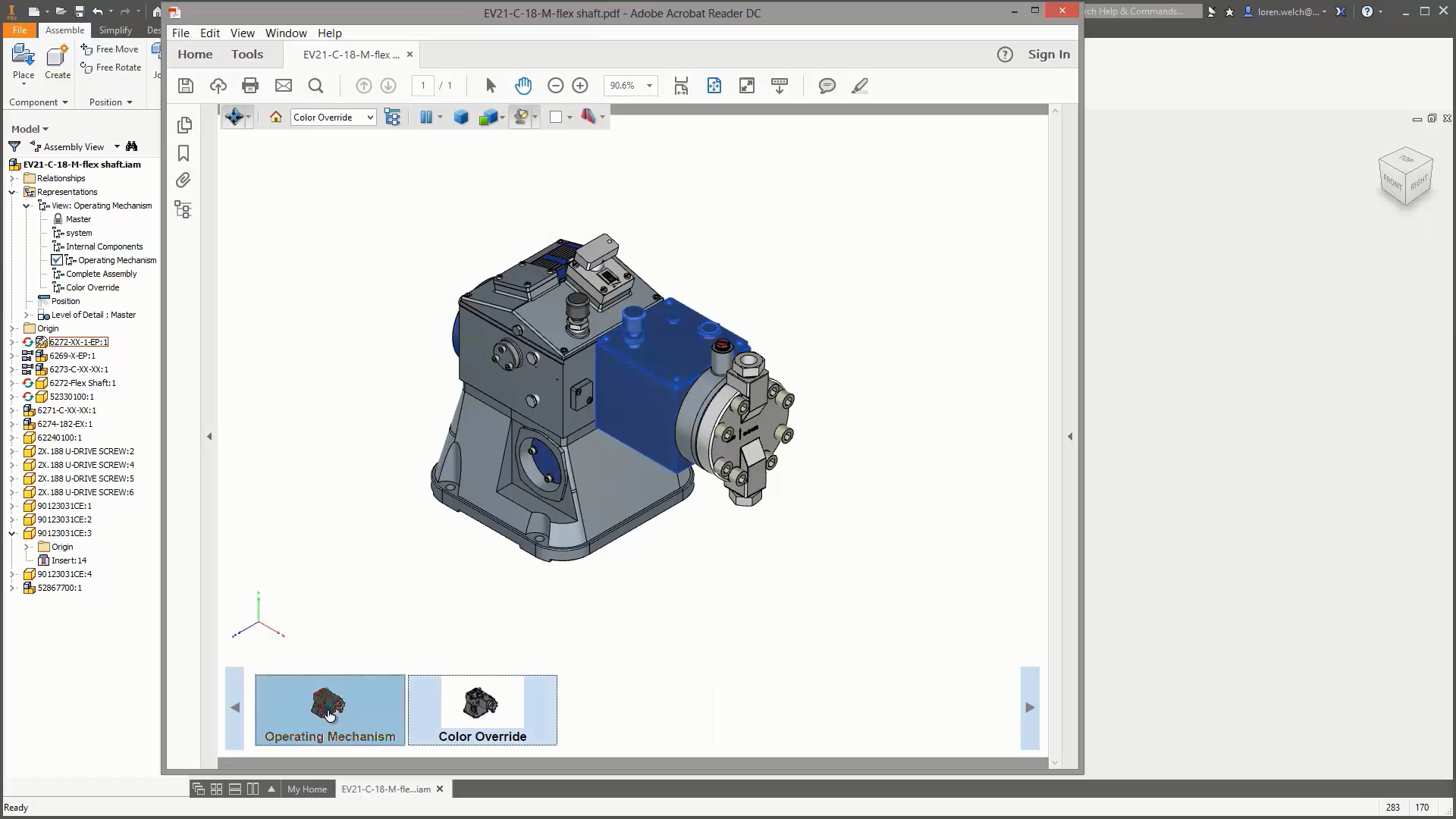Click the Sign In button in Acrobat
The height and width of the screenshot is (819, 1456).
tap(1049, 54)
